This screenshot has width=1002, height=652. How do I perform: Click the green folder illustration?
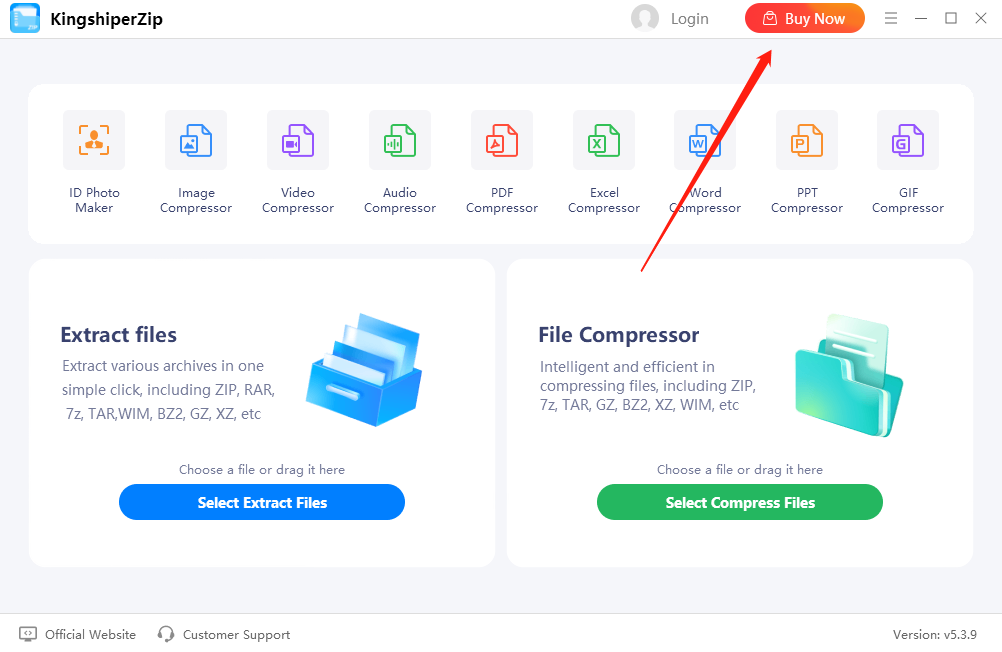tap(849, 375)
